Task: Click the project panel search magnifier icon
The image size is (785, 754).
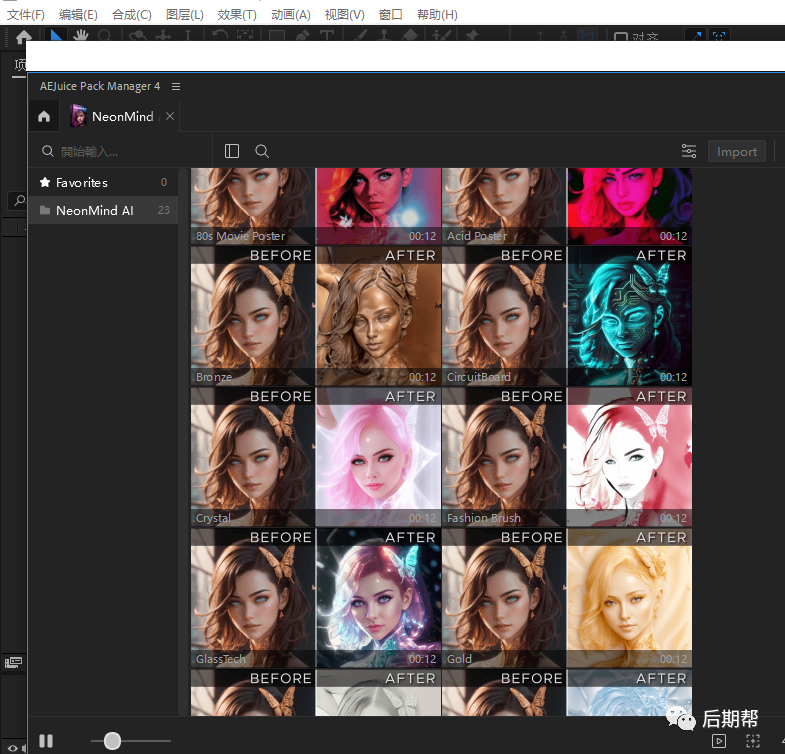Action: pyautogui.click(x=20, y=201)
